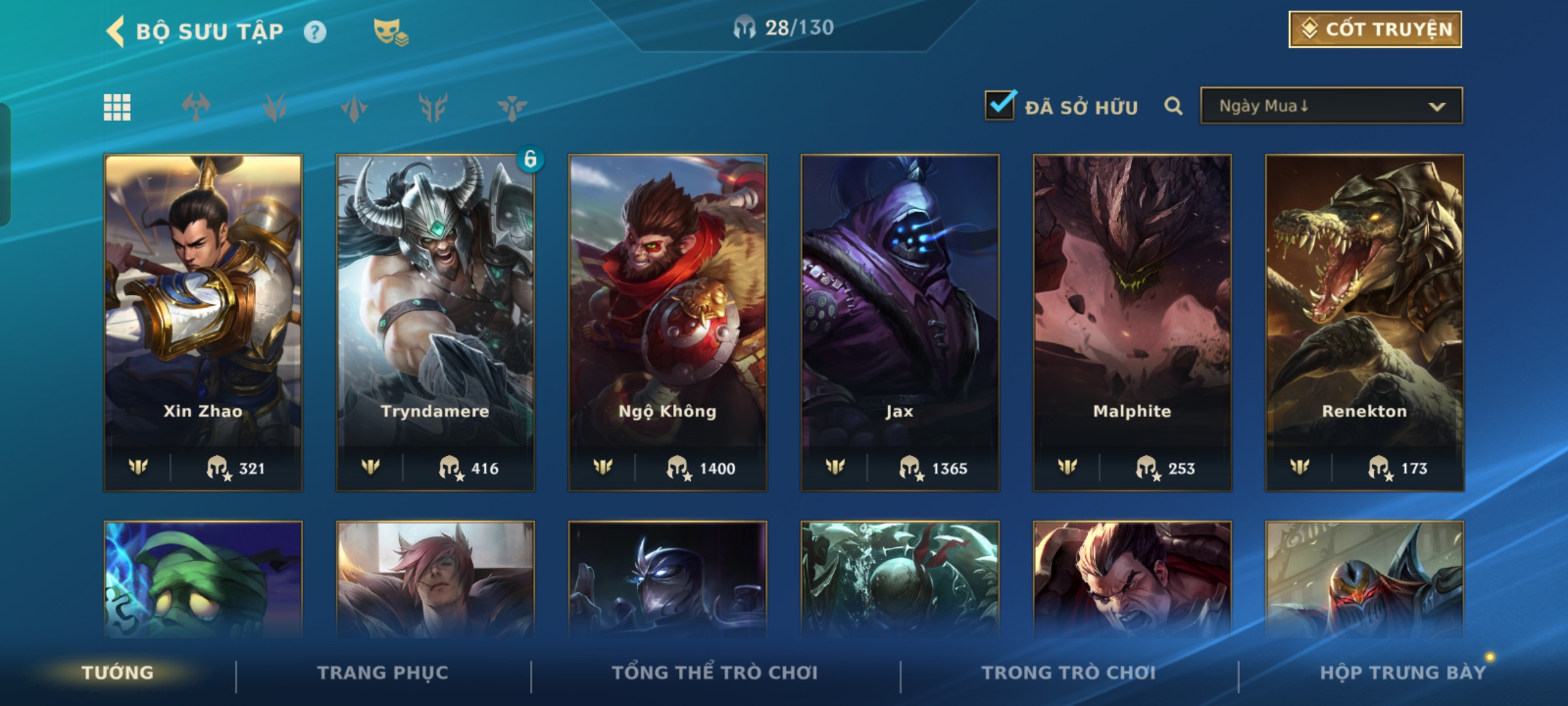Uncheck the Đã Sở Hữu owned filter
Image resolution: width=1568 pixels, height=706 pixels.
1000,105
